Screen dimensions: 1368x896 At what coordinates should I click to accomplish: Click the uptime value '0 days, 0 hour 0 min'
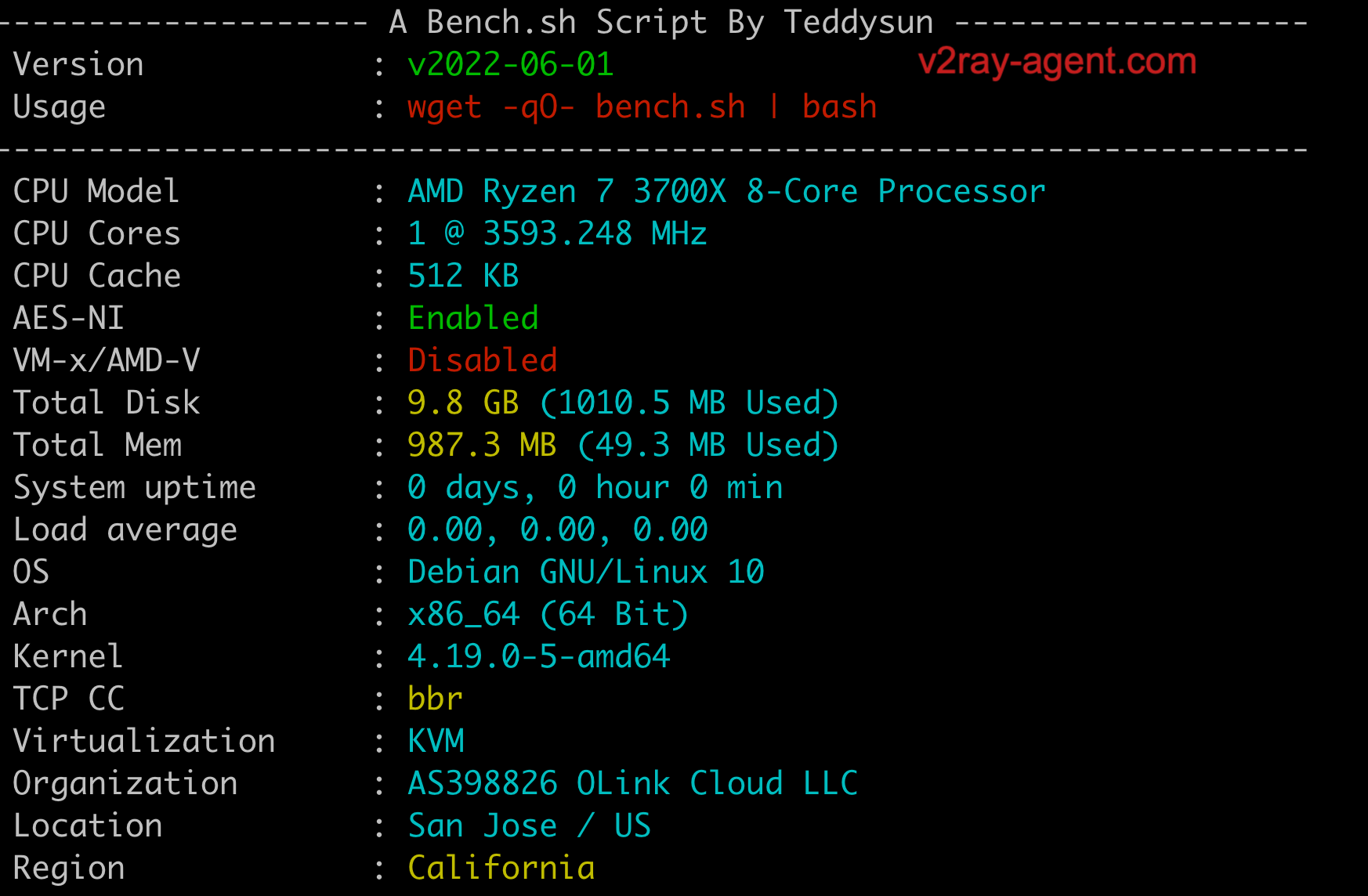click(x=595, y=487)
